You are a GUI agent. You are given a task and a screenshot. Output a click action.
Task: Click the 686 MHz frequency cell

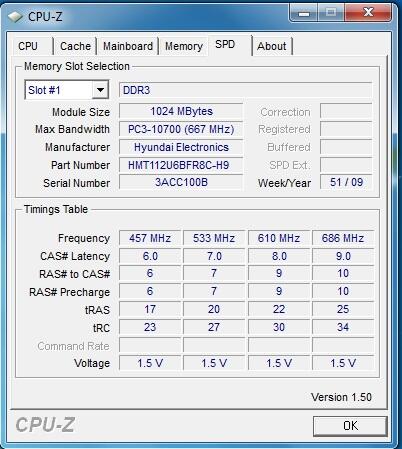click(x=343, y=238)
